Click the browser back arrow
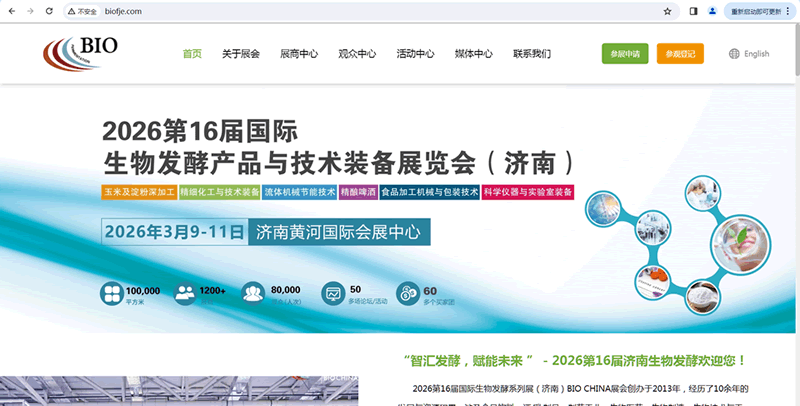 tap(11, 11)
